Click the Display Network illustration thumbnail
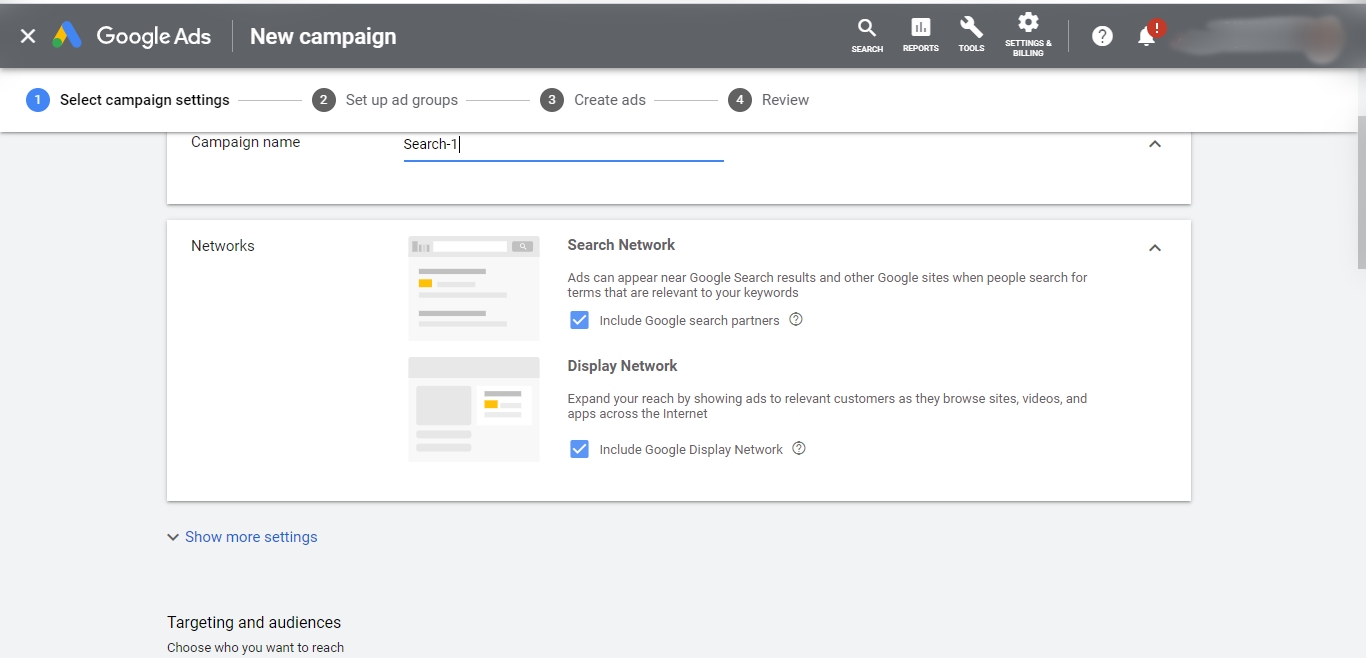 click(474, 409)
